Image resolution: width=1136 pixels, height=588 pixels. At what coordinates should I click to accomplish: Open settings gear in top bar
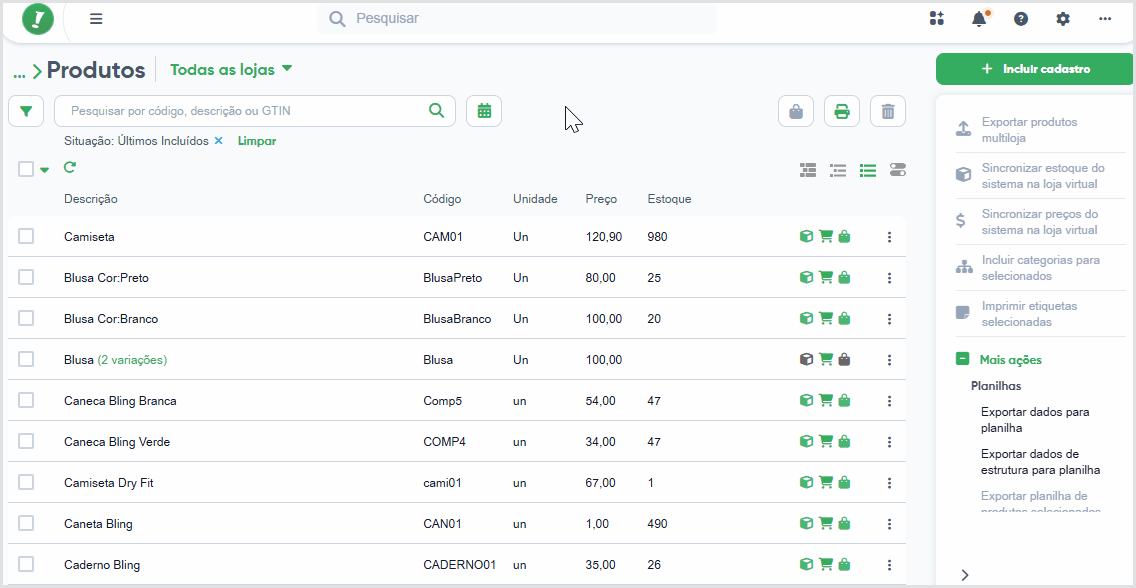[x=1063, y=19]
